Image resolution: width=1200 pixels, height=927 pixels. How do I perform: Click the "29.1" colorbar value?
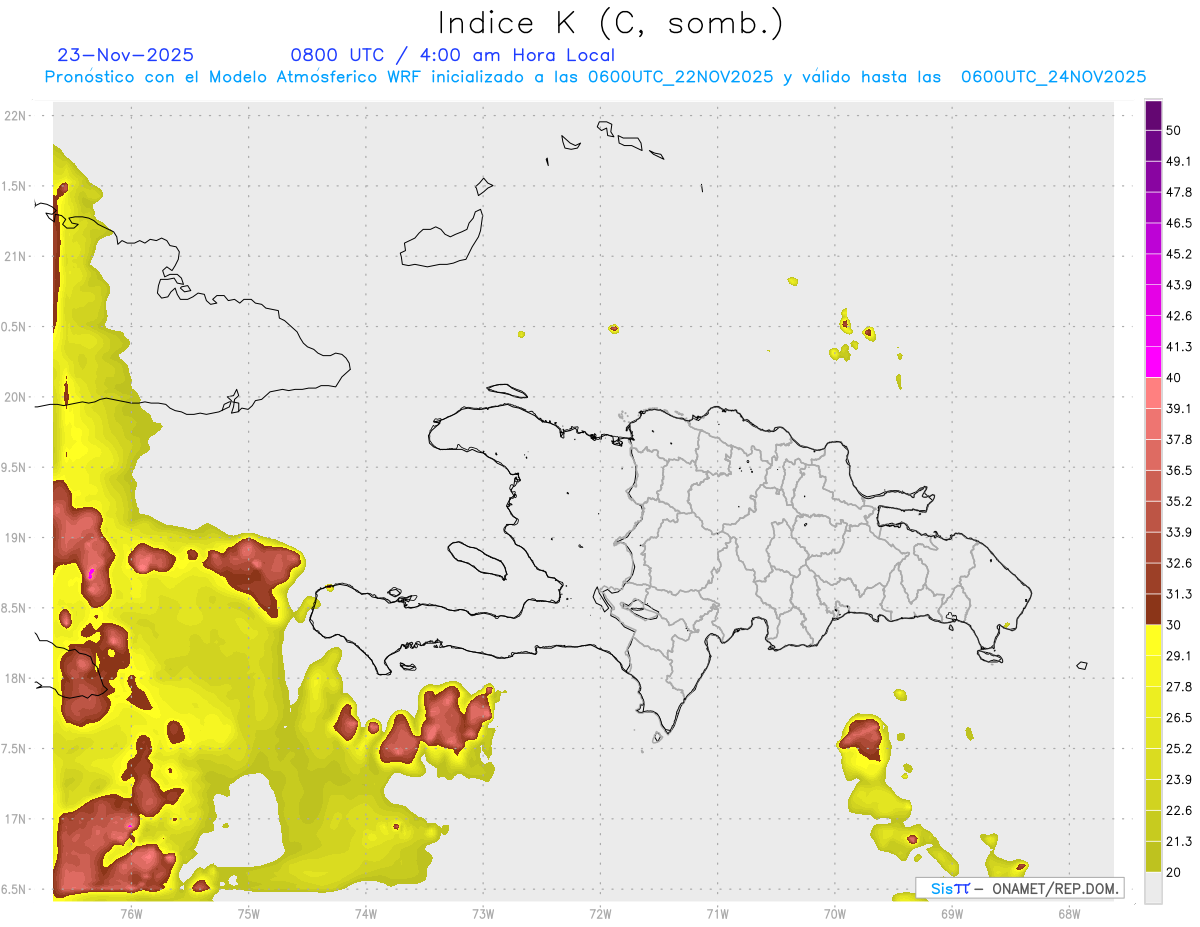(1179, 656)
